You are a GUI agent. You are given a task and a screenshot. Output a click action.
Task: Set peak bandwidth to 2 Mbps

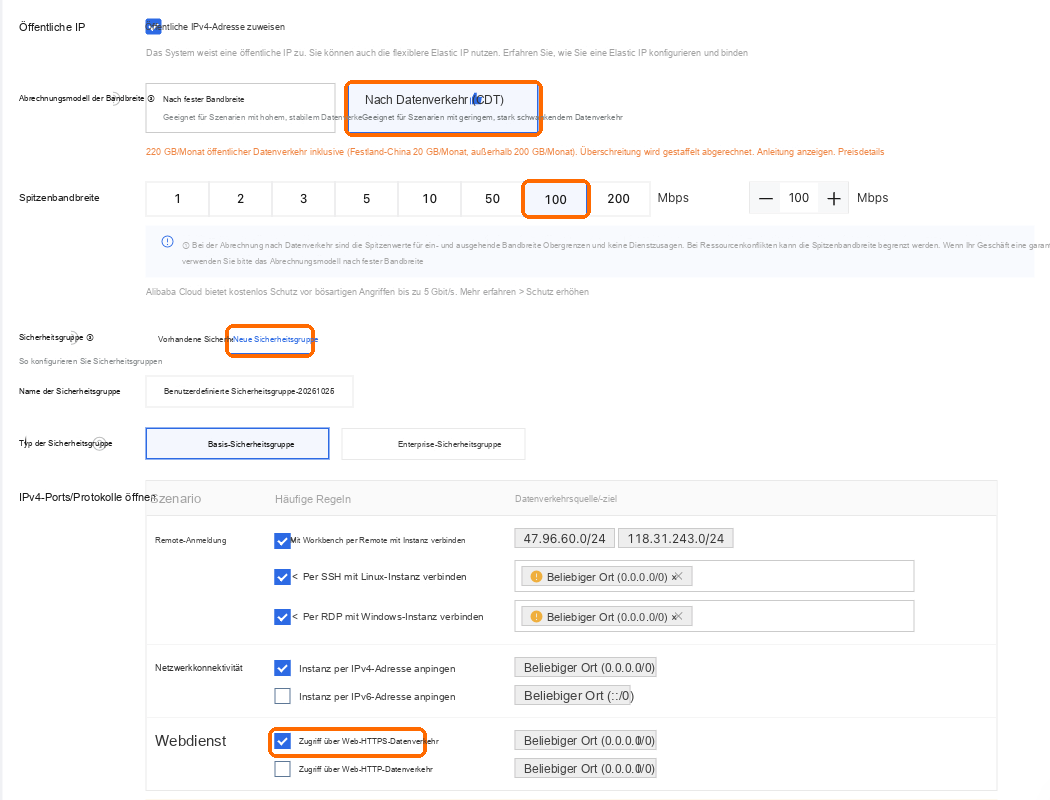pos(240,199)
